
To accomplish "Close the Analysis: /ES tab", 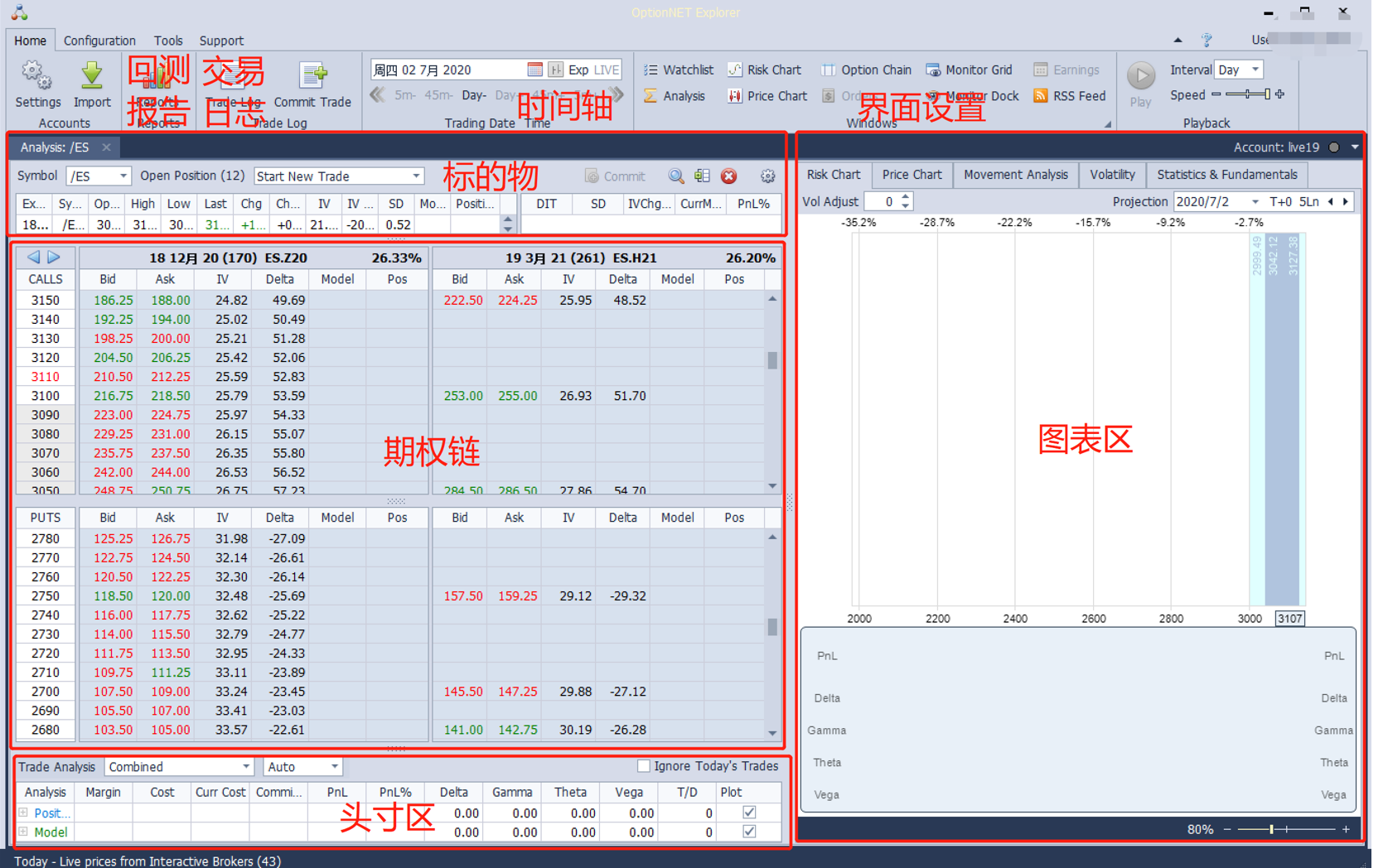I will [106, 147].
